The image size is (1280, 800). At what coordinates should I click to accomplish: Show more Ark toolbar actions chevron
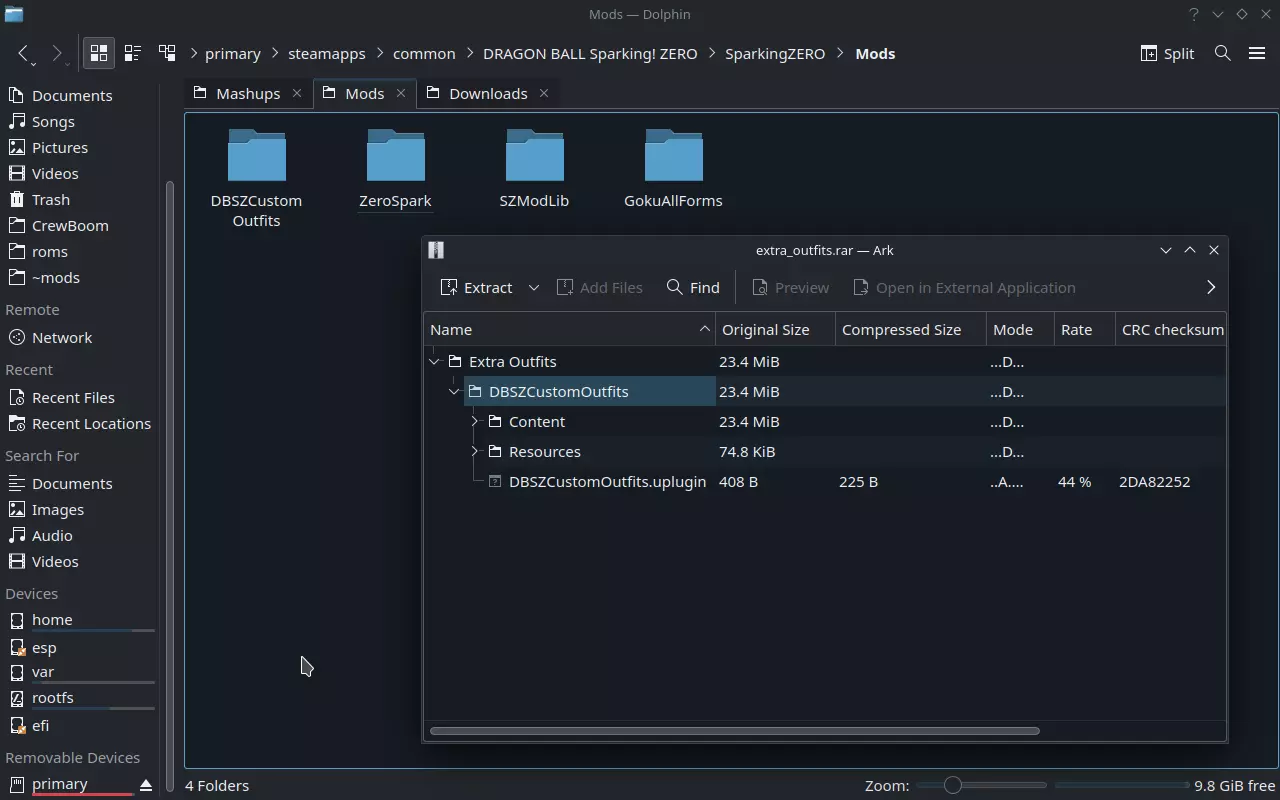point(1211,287)
